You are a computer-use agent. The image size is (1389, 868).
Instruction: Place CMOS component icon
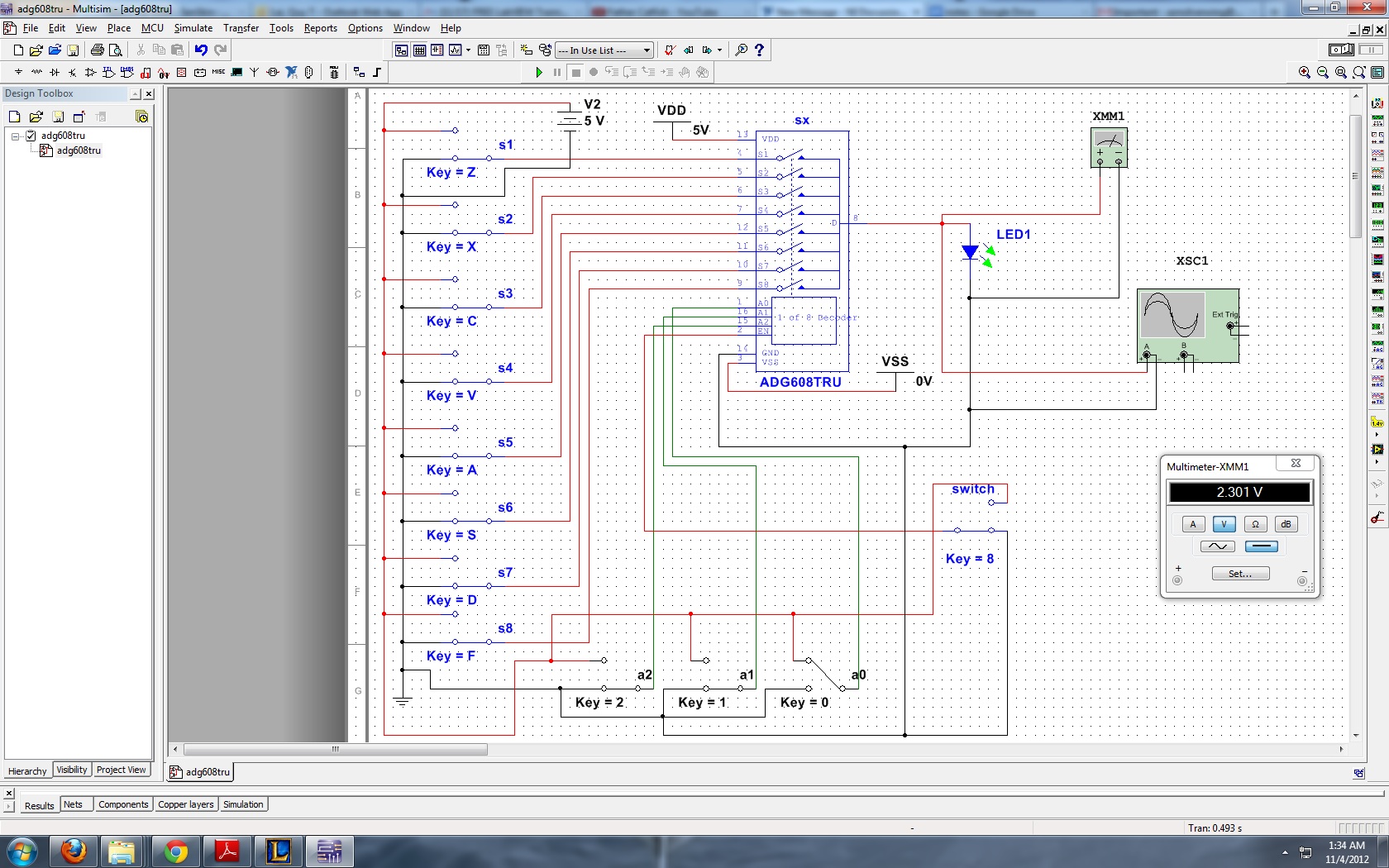(x=127, y=73)
